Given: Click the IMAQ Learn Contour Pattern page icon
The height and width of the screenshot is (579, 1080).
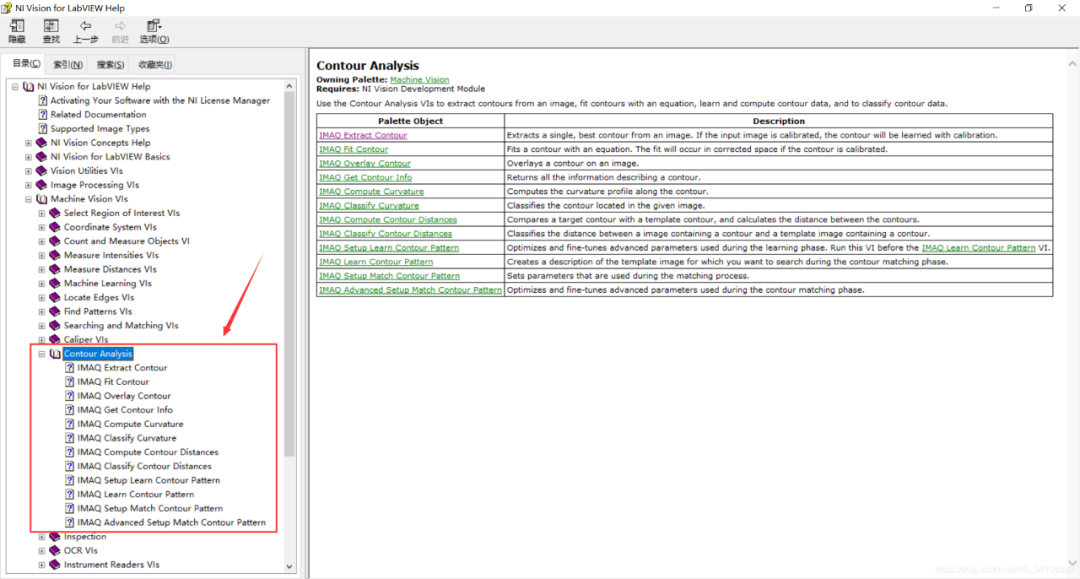Looking at the screenshot, I should 70,494.
